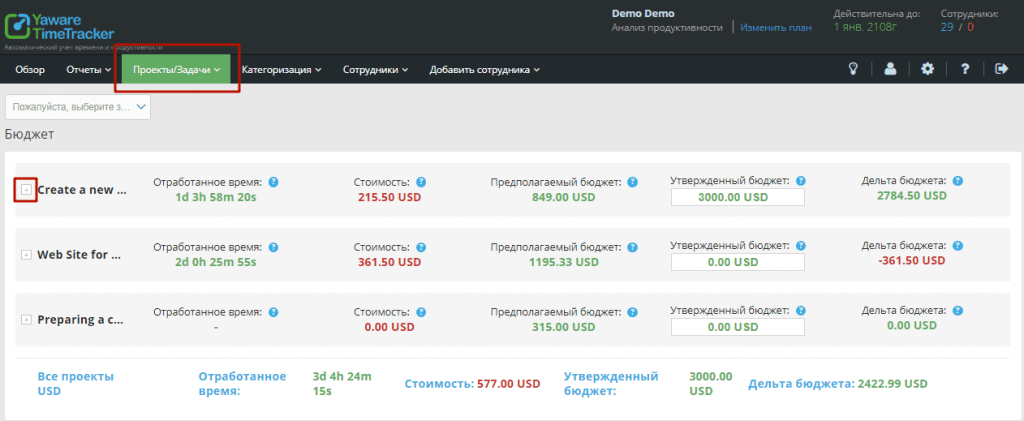
Task: Click Yaware TimeTracker logo
Action: (x=60, y=24)
